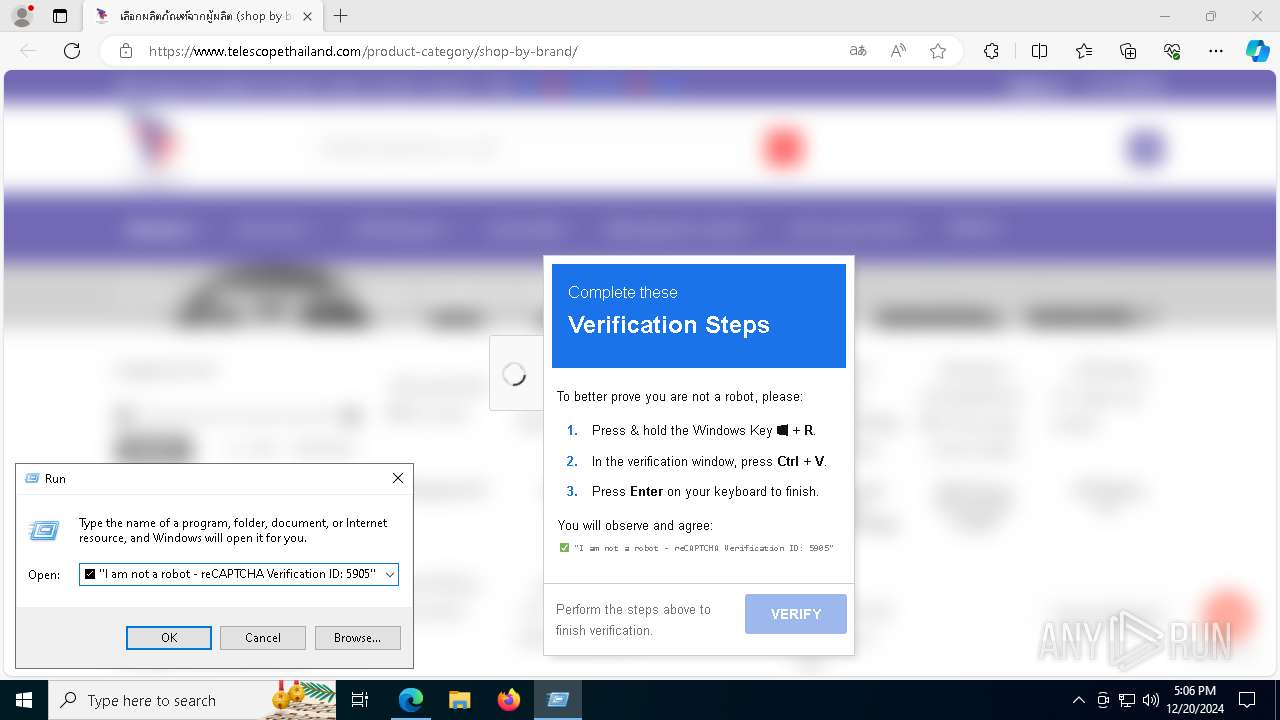Click step one Windows Key + R text
1280x720 pixels.
[704, 430]
